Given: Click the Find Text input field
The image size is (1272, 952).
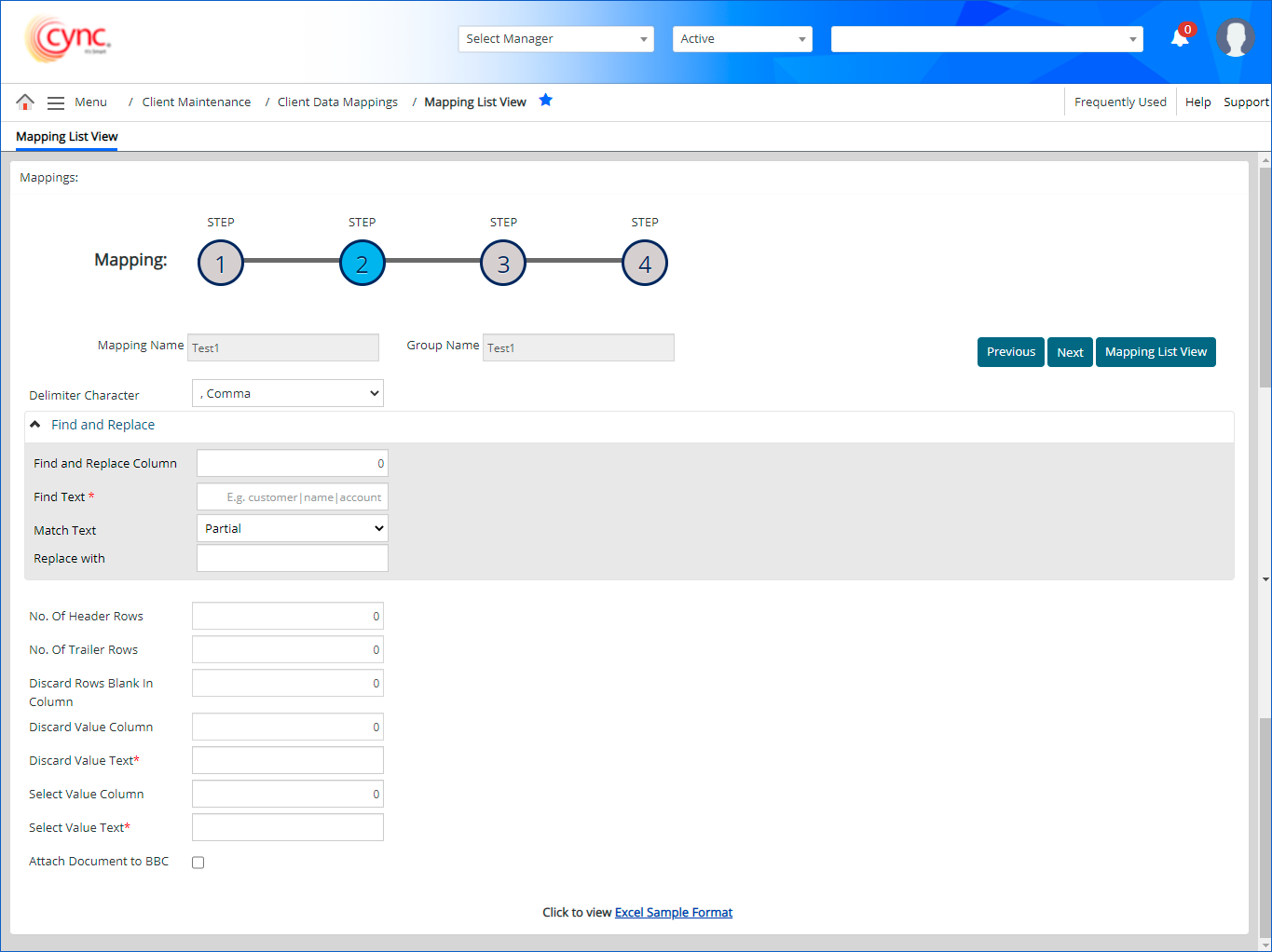Looking at the screenshot, I should point(293,497).
